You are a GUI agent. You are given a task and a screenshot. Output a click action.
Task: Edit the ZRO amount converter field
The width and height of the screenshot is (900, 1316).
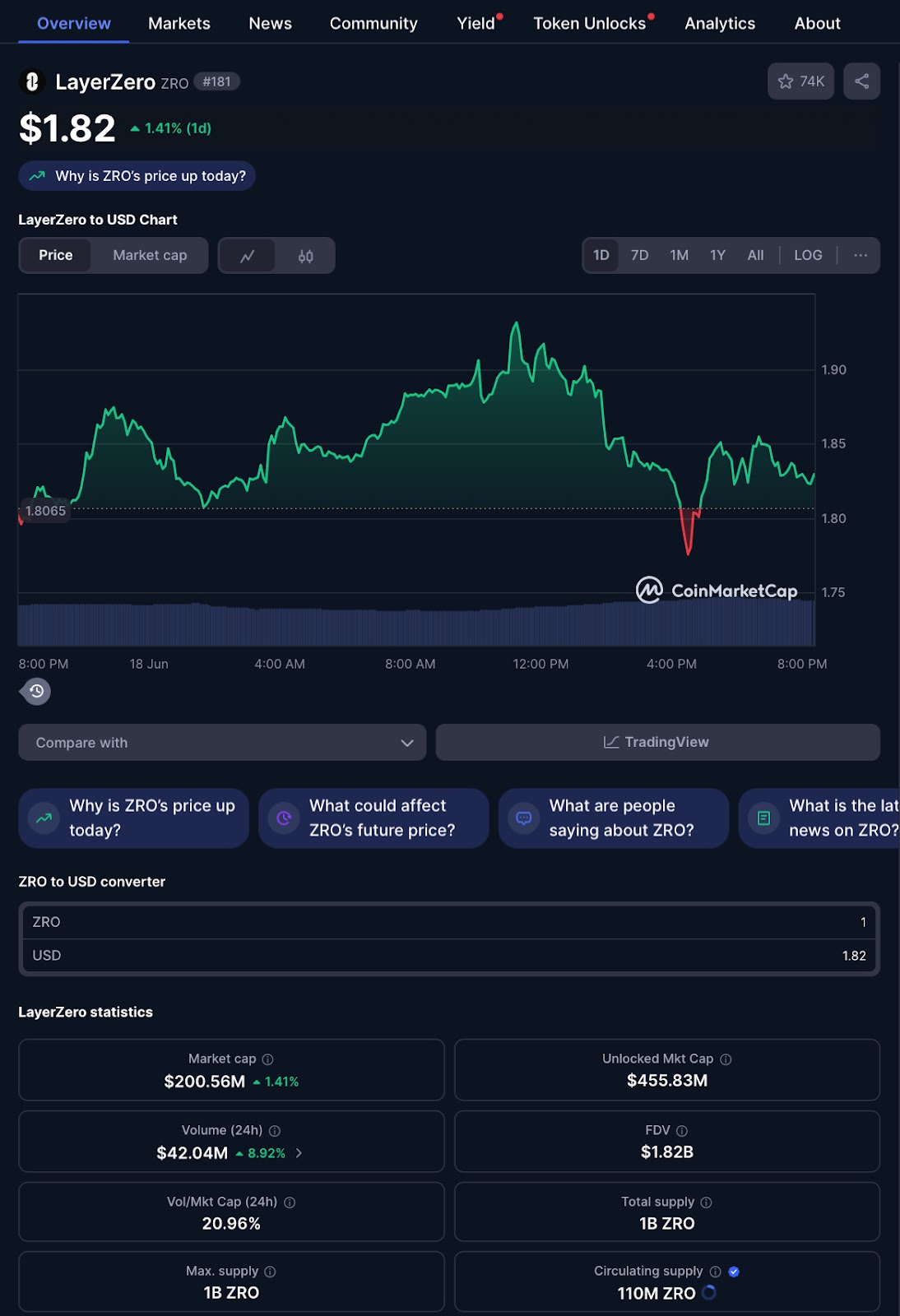[x=449, y=922]
